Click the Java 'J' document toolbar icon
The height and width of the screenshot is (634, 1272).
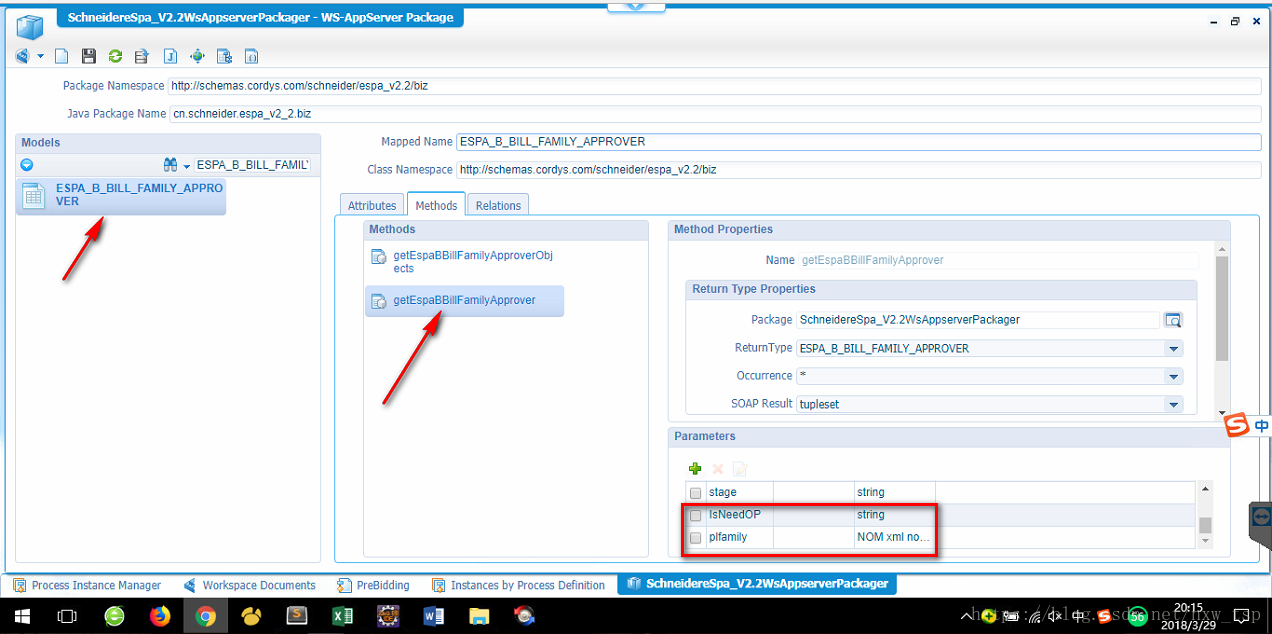tap(170, 56)
